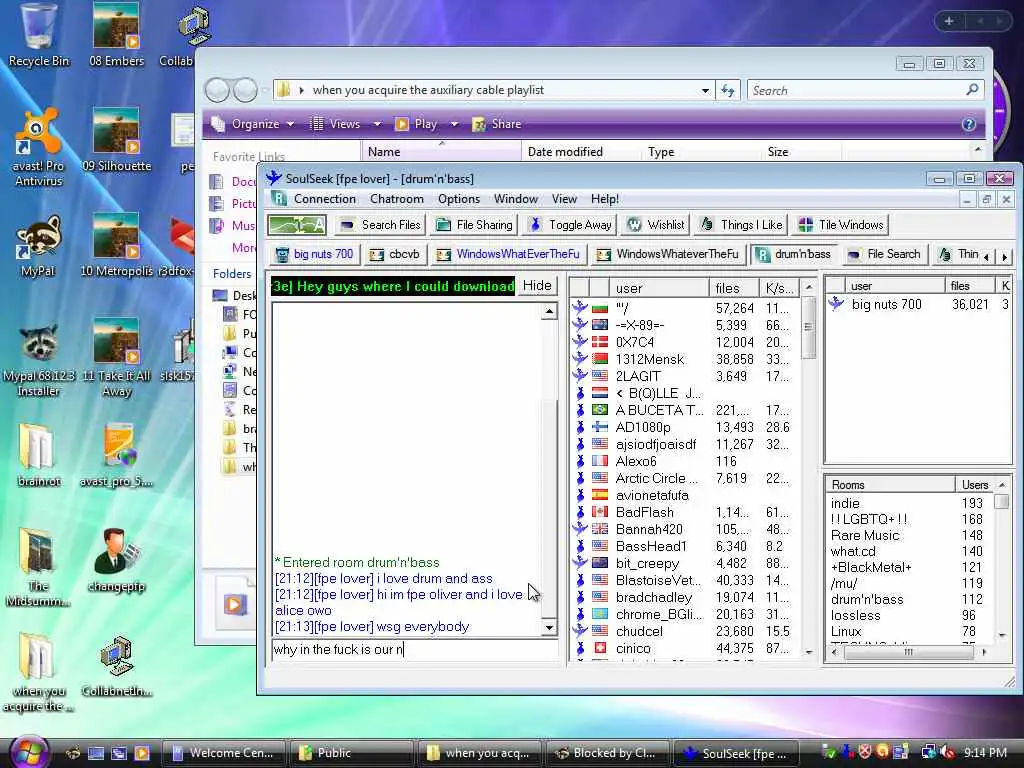The width and height of the screenshot is (1024, 768).
Task: Open the Help! menu
Action: [x=605, y=199]
